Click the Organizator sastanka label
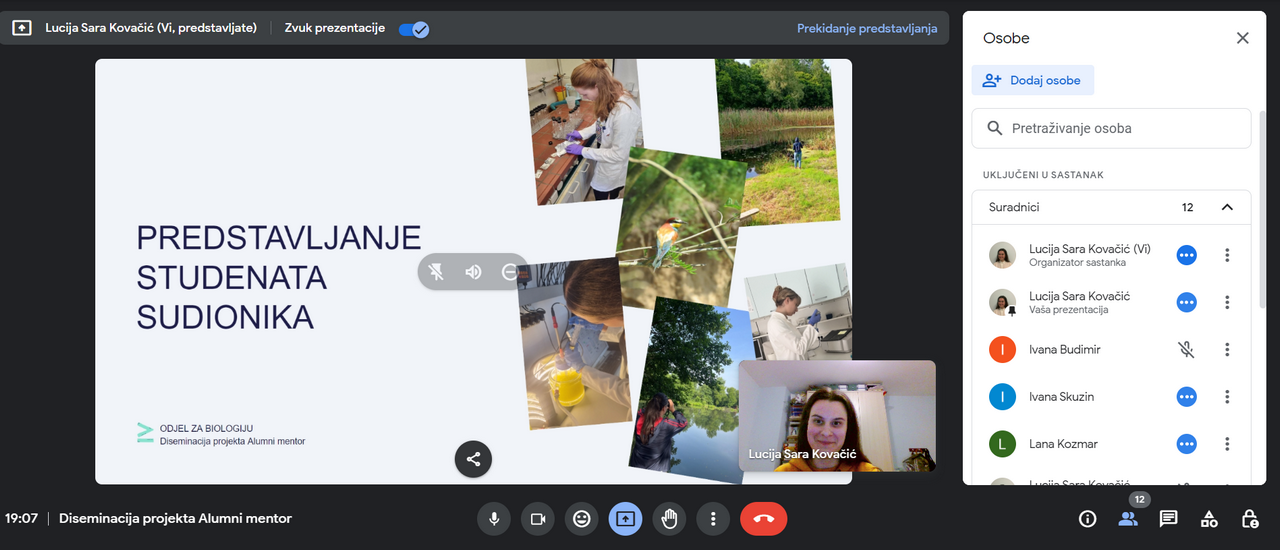Image resolution: width=1280 pixels, height=550 pixels. pos(1077,263)
